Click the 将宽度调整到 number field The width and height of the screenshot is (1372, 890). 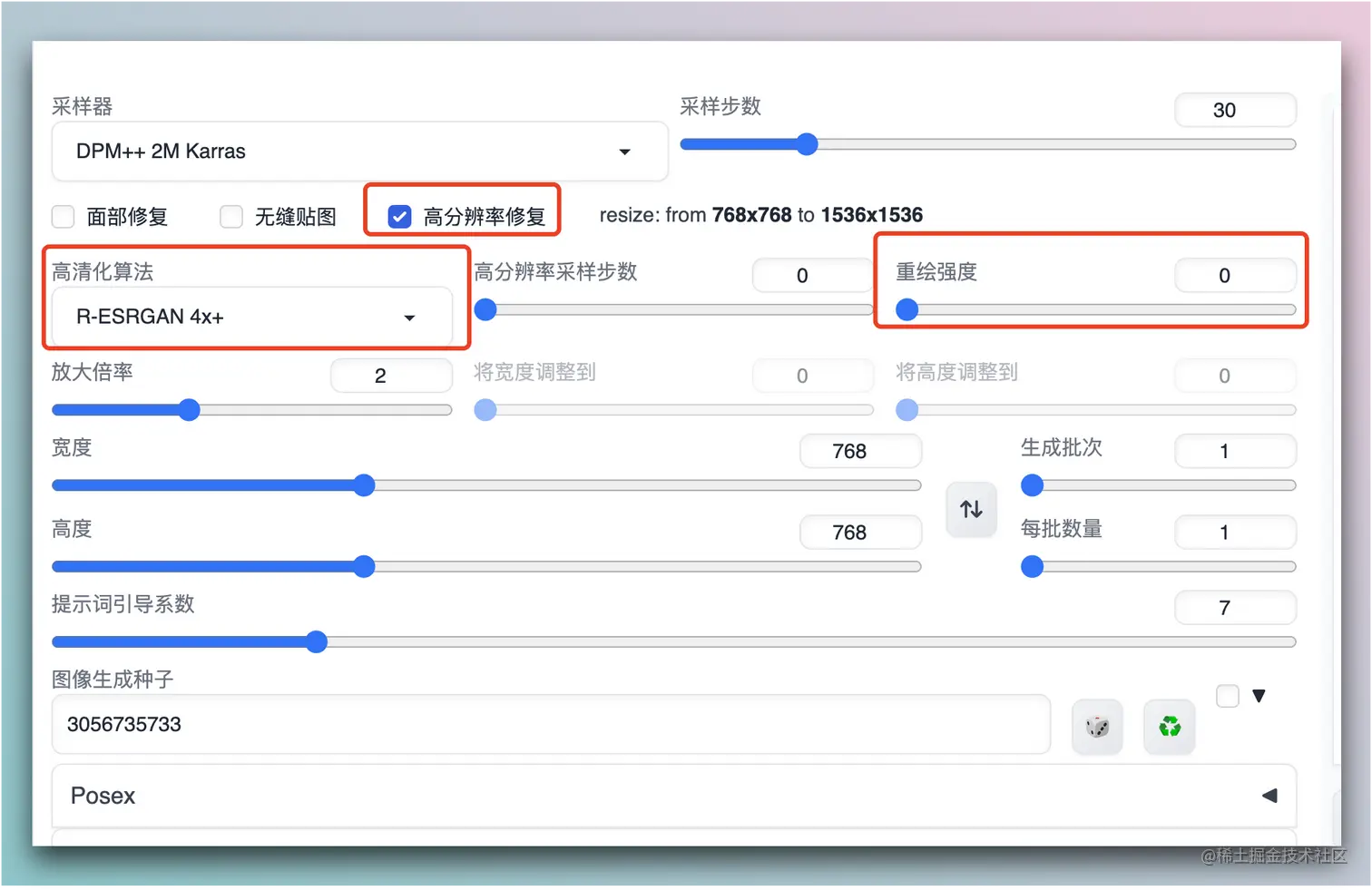812,376
